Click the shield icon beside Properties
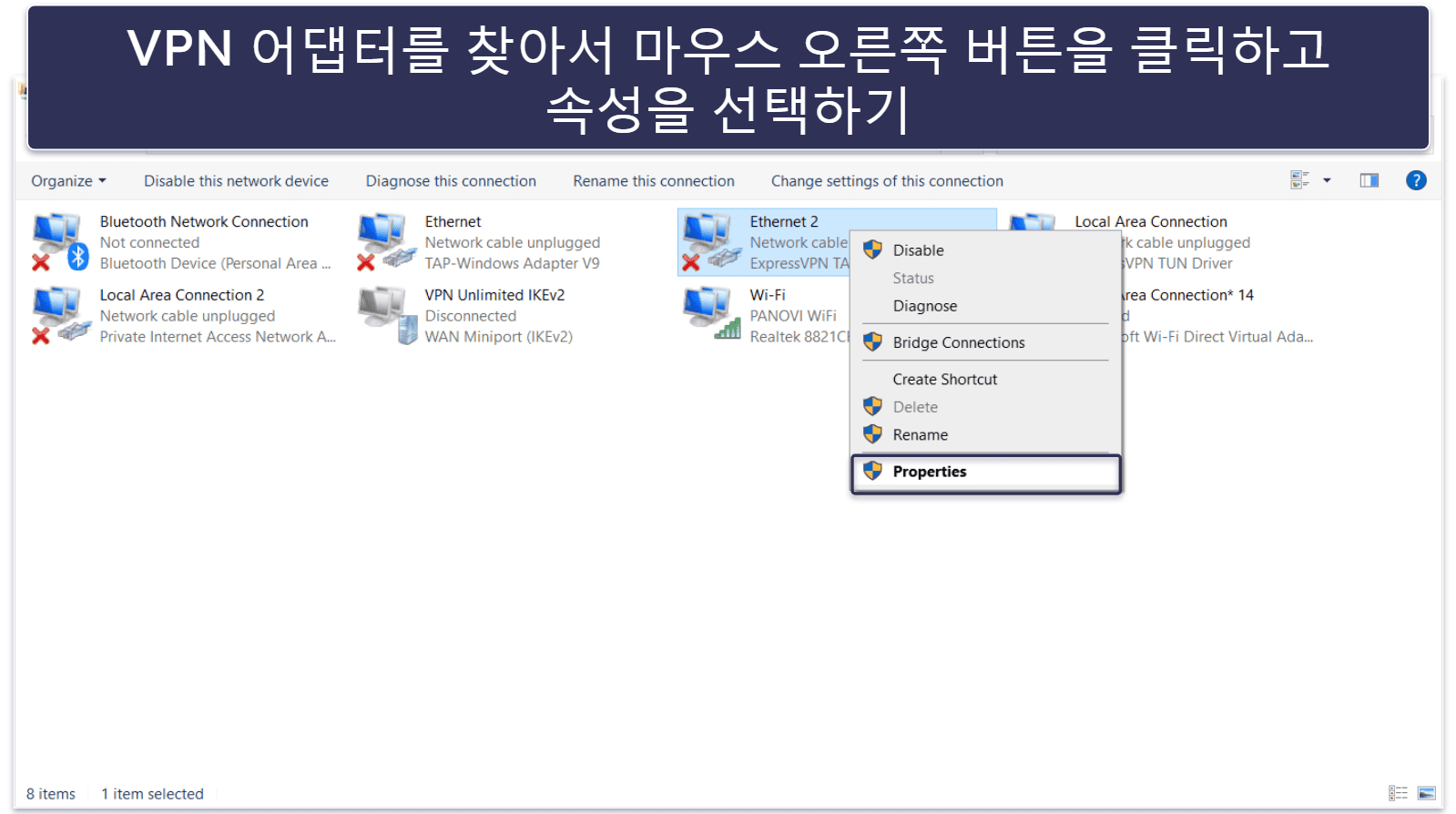This screenshot has width=1456, height=814. pyautogui.click(x=872, y=471)
